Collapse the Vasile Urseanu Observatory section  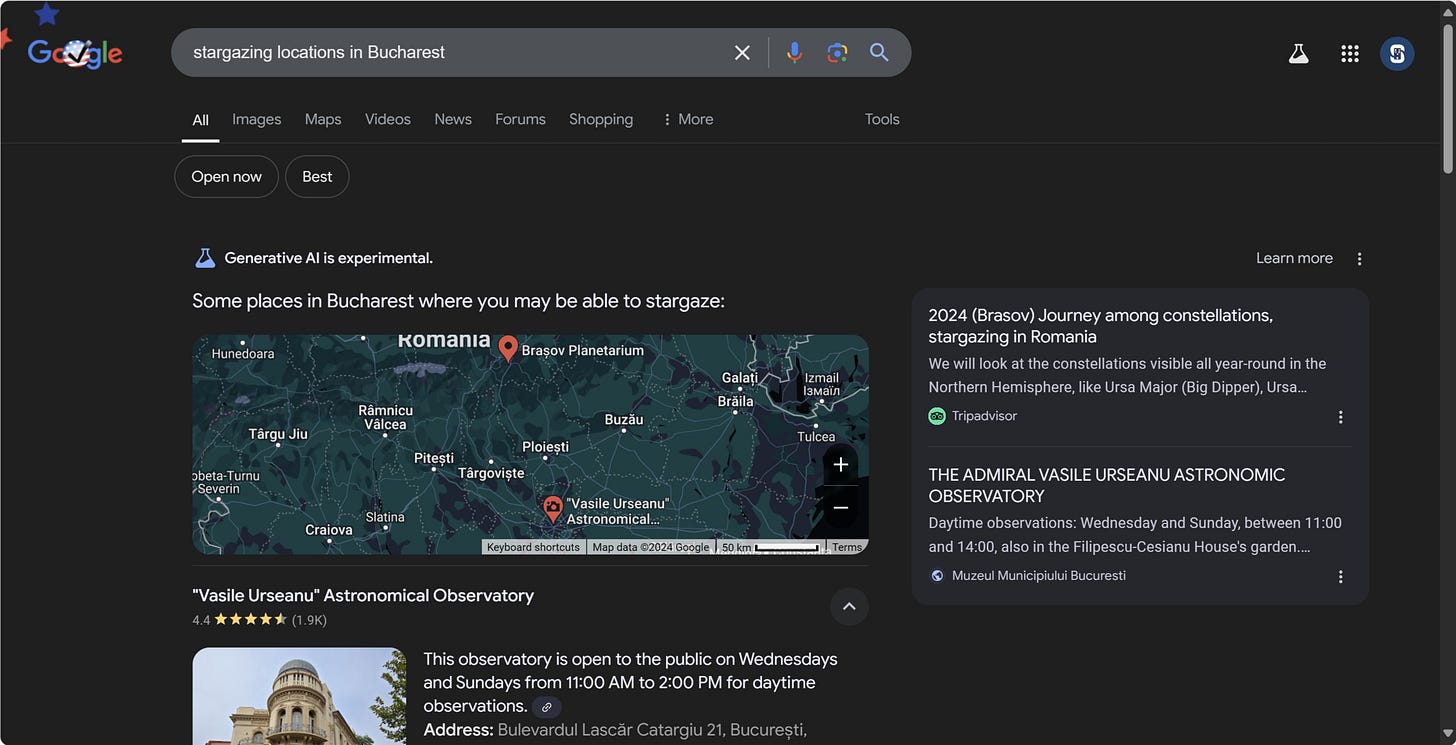849,606
